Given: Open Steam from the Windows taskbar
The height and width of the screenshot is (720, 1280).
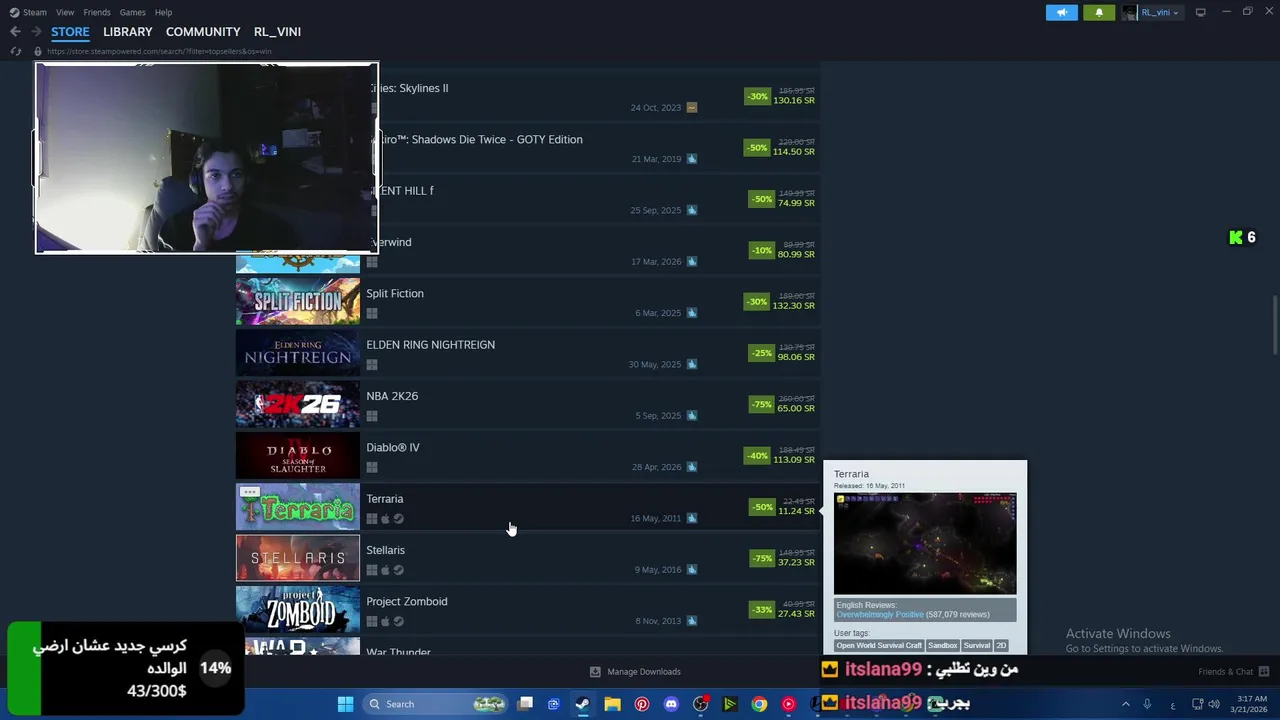Looking at the screenshot, I should click(582, 704).
